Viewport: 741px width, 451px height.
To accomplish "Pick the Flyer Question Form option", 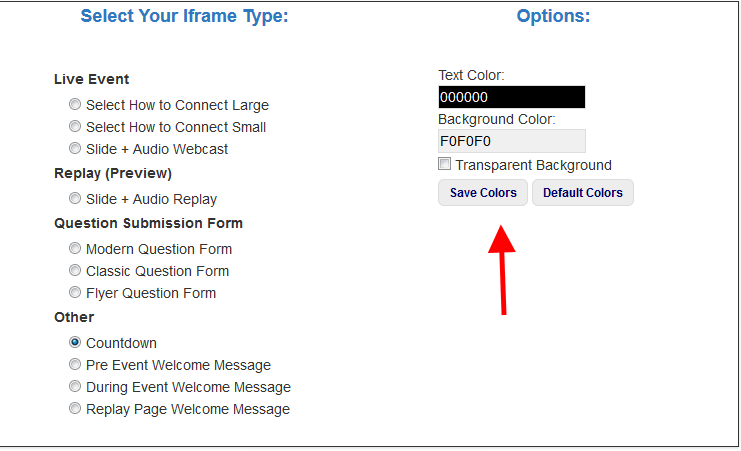I will point(75,292).
